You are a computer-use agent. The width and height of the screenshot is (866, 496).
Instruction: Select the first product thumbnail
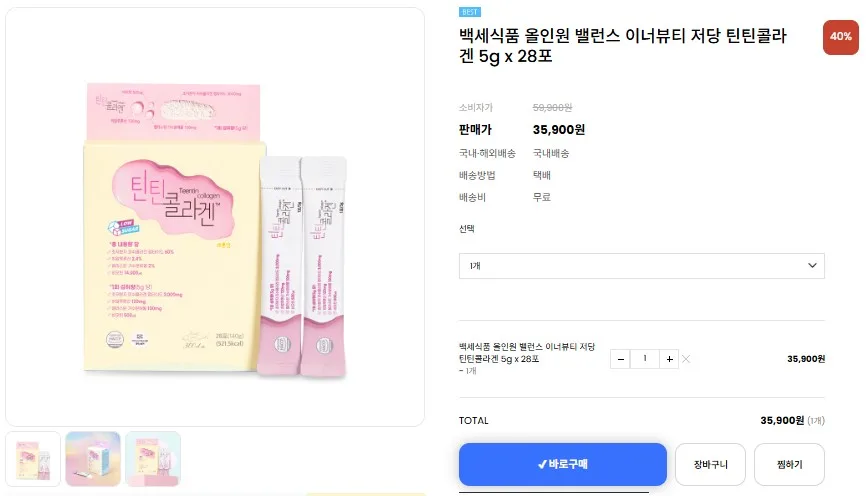point(33,459)
